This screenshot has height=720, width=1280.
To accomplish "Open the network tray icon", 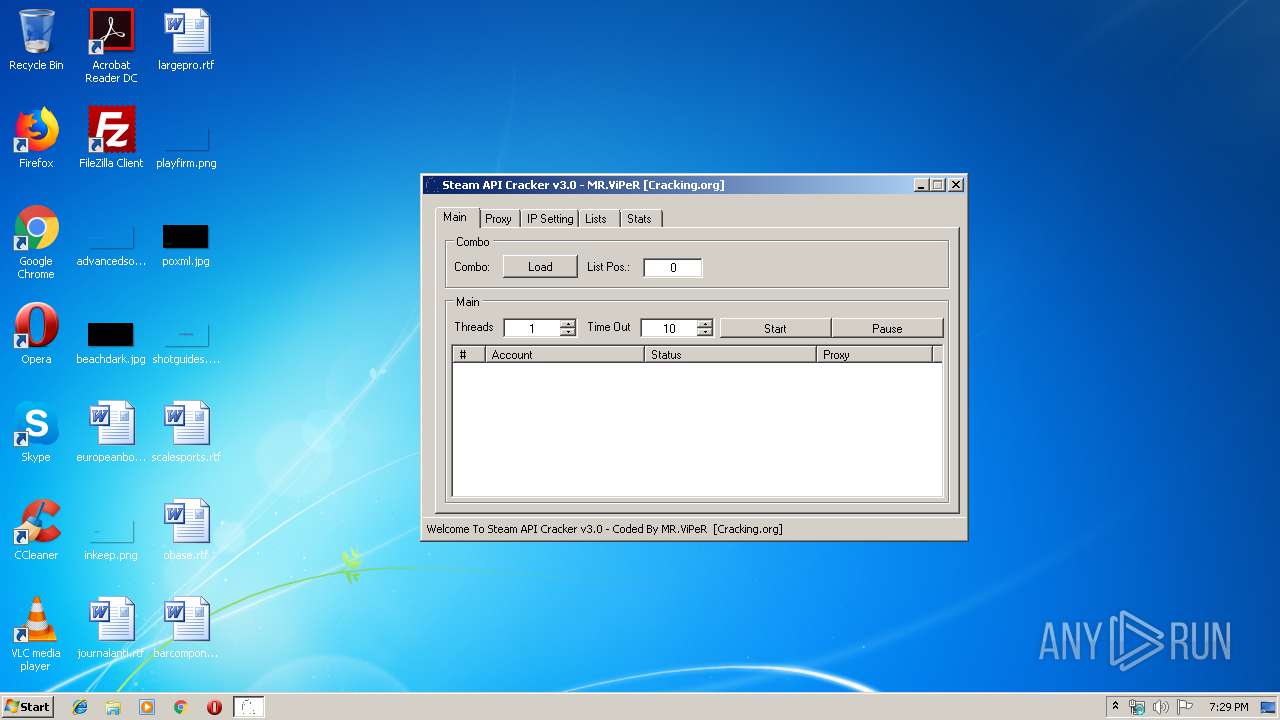I will point(1137,707).
